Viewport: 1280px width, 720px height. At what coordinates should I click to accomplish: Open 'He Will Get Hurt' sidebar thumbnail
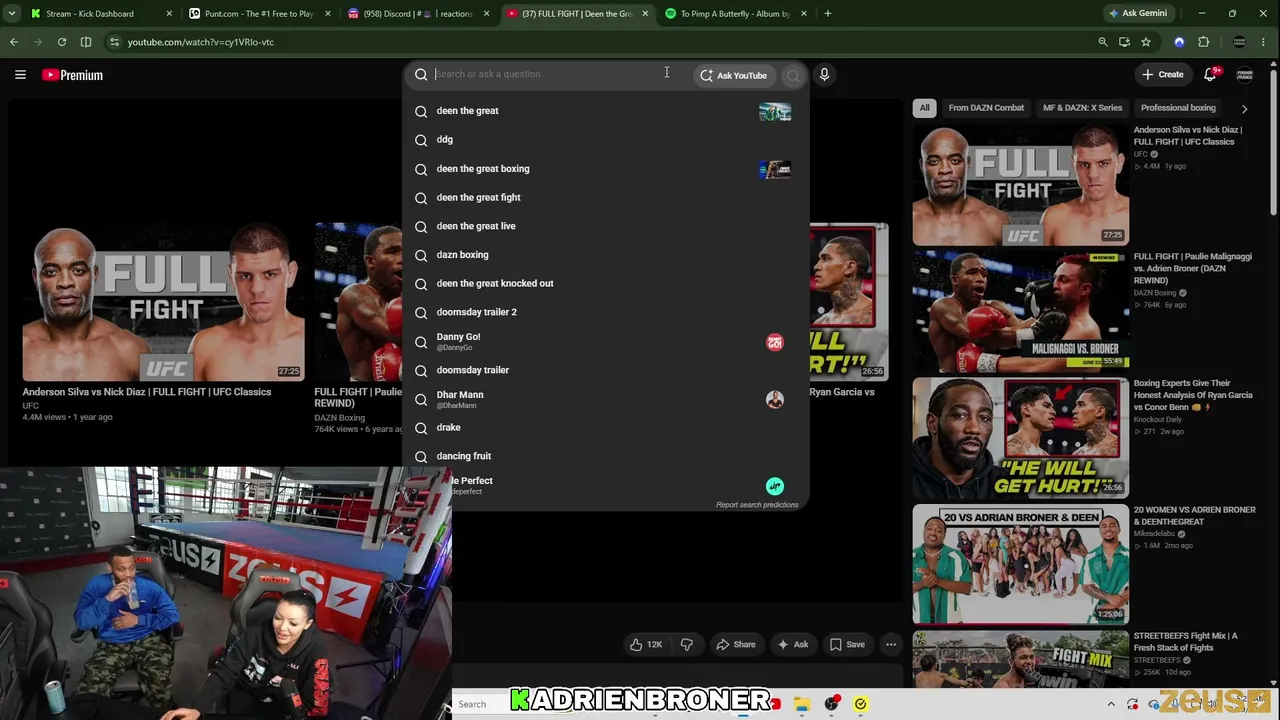(x=1020, y=438)
